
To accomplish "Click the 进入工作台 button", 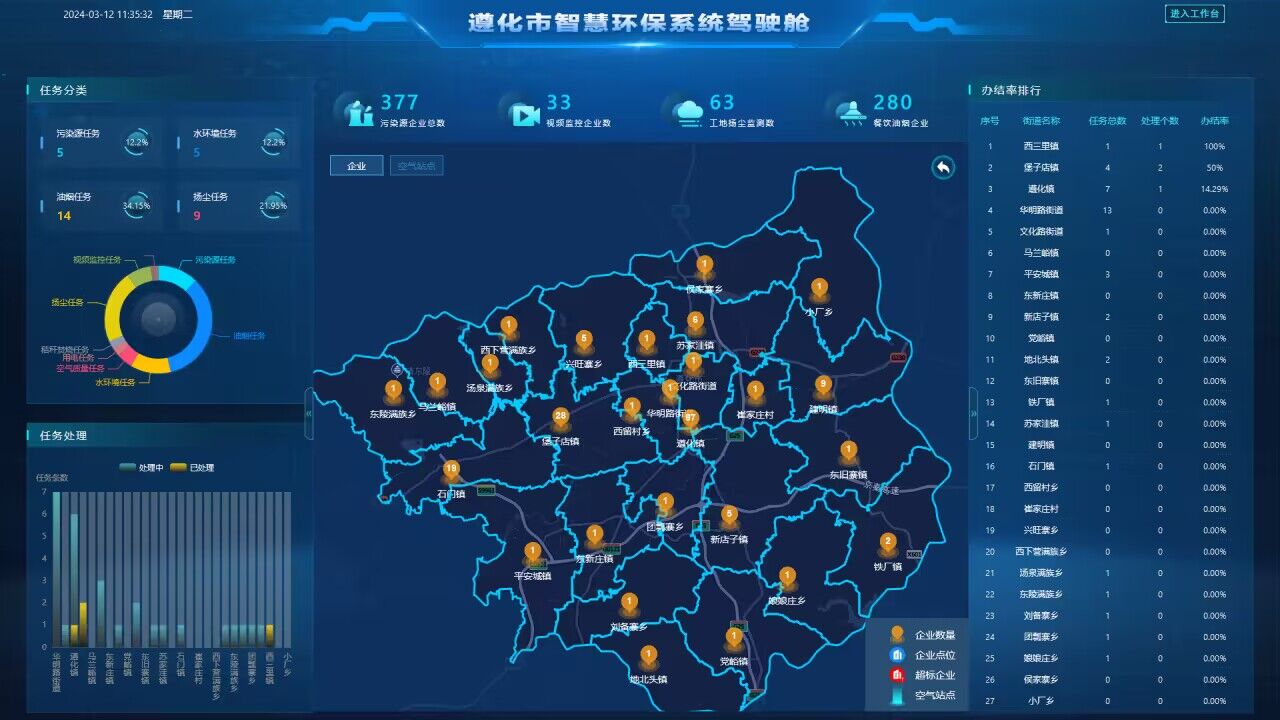I will click(x=1194, y=14).
